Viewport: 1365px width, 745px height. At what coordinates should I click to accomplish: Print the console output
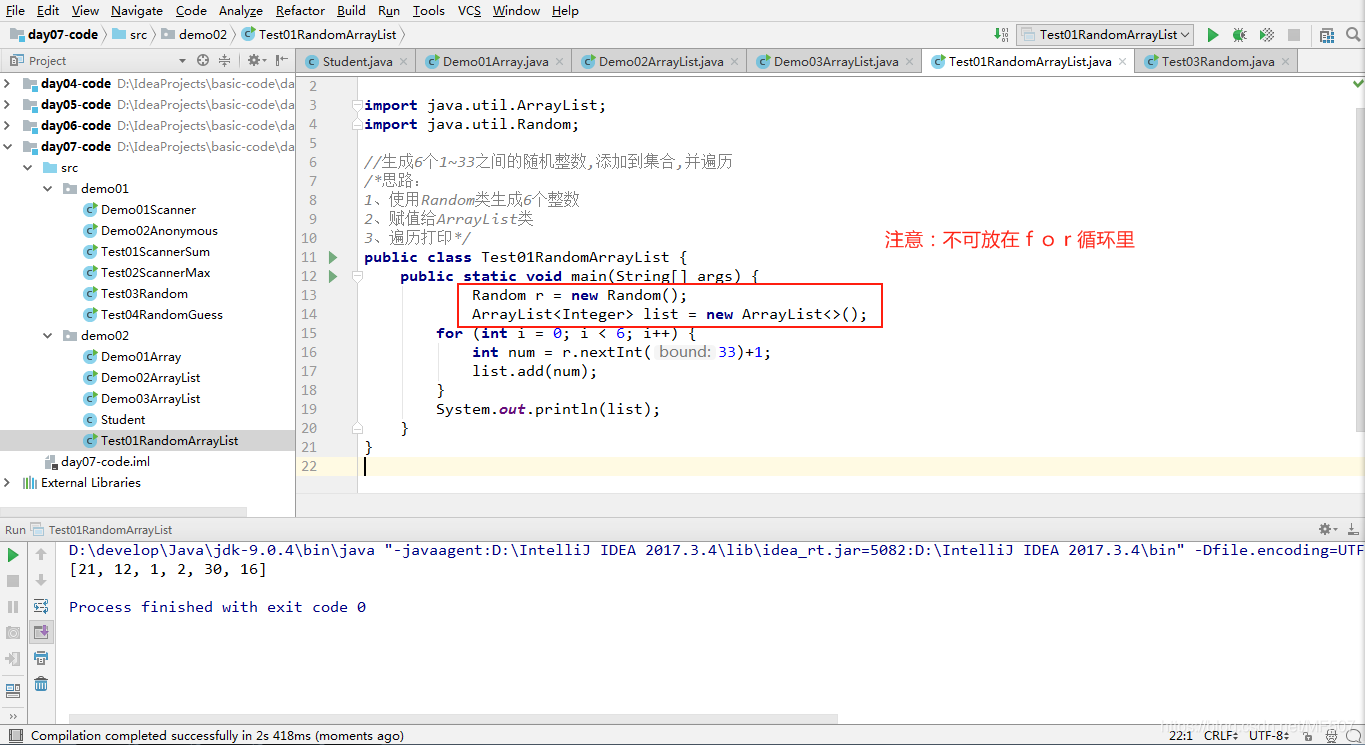[x=41, y=658]
